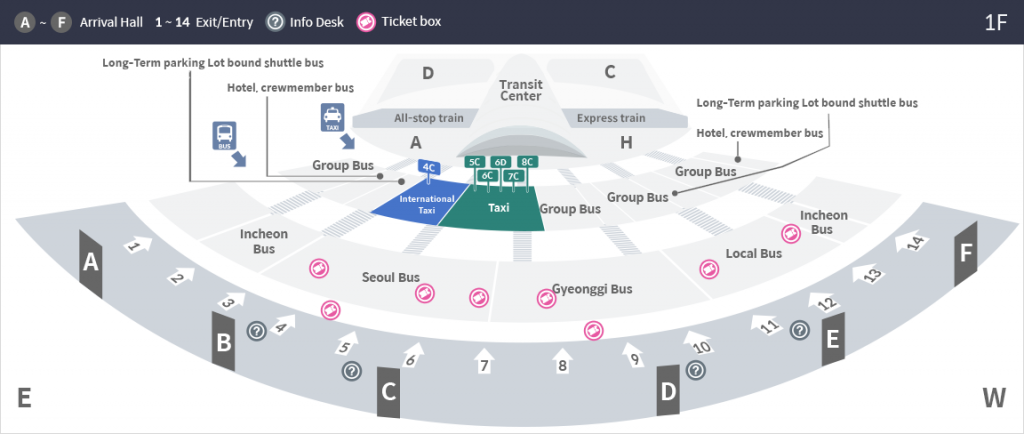Click the Transit Center label

(x=520, y=90)
